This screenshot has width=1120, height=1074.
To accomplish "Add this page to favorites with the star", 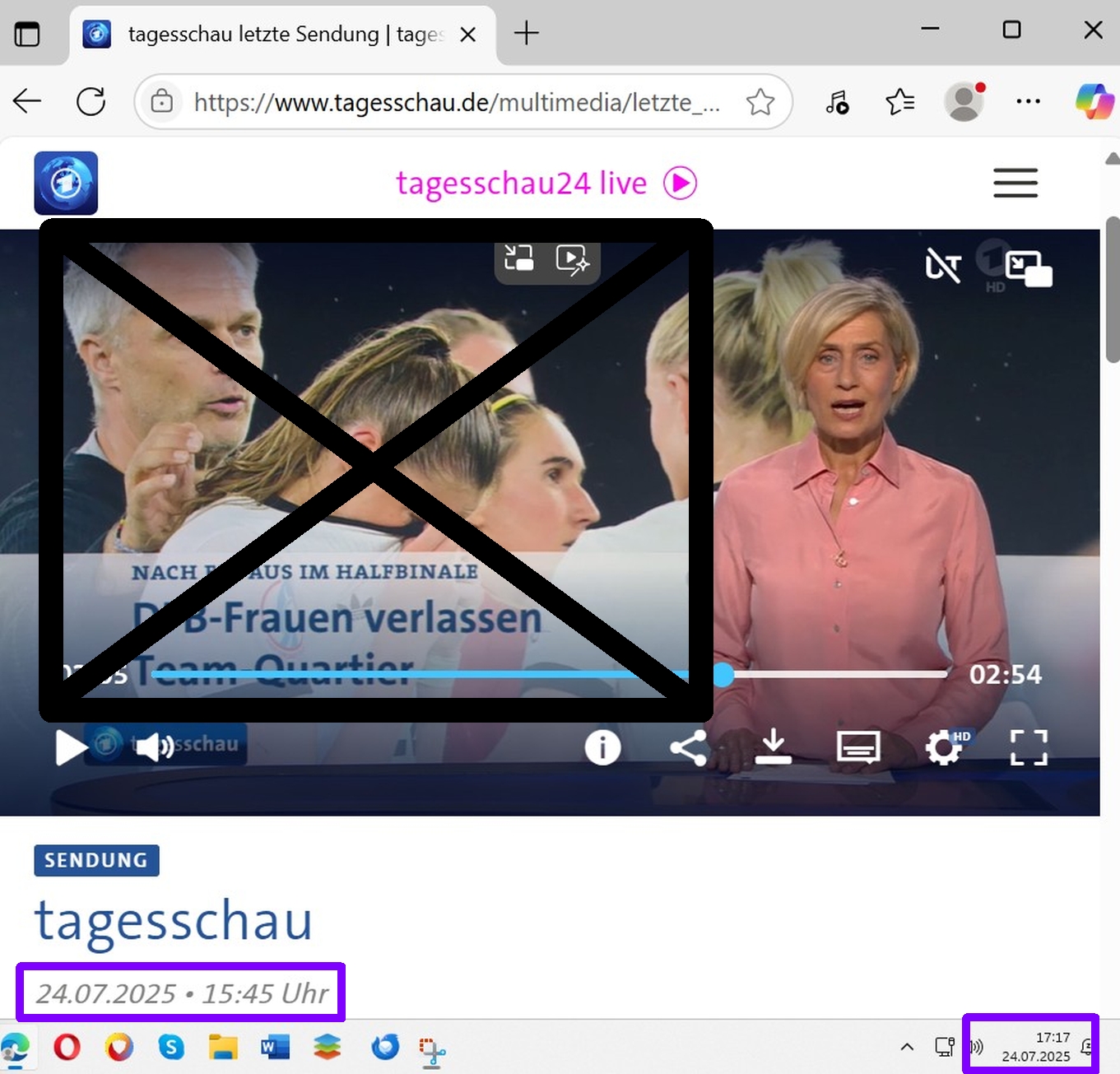I will [760, 102].
